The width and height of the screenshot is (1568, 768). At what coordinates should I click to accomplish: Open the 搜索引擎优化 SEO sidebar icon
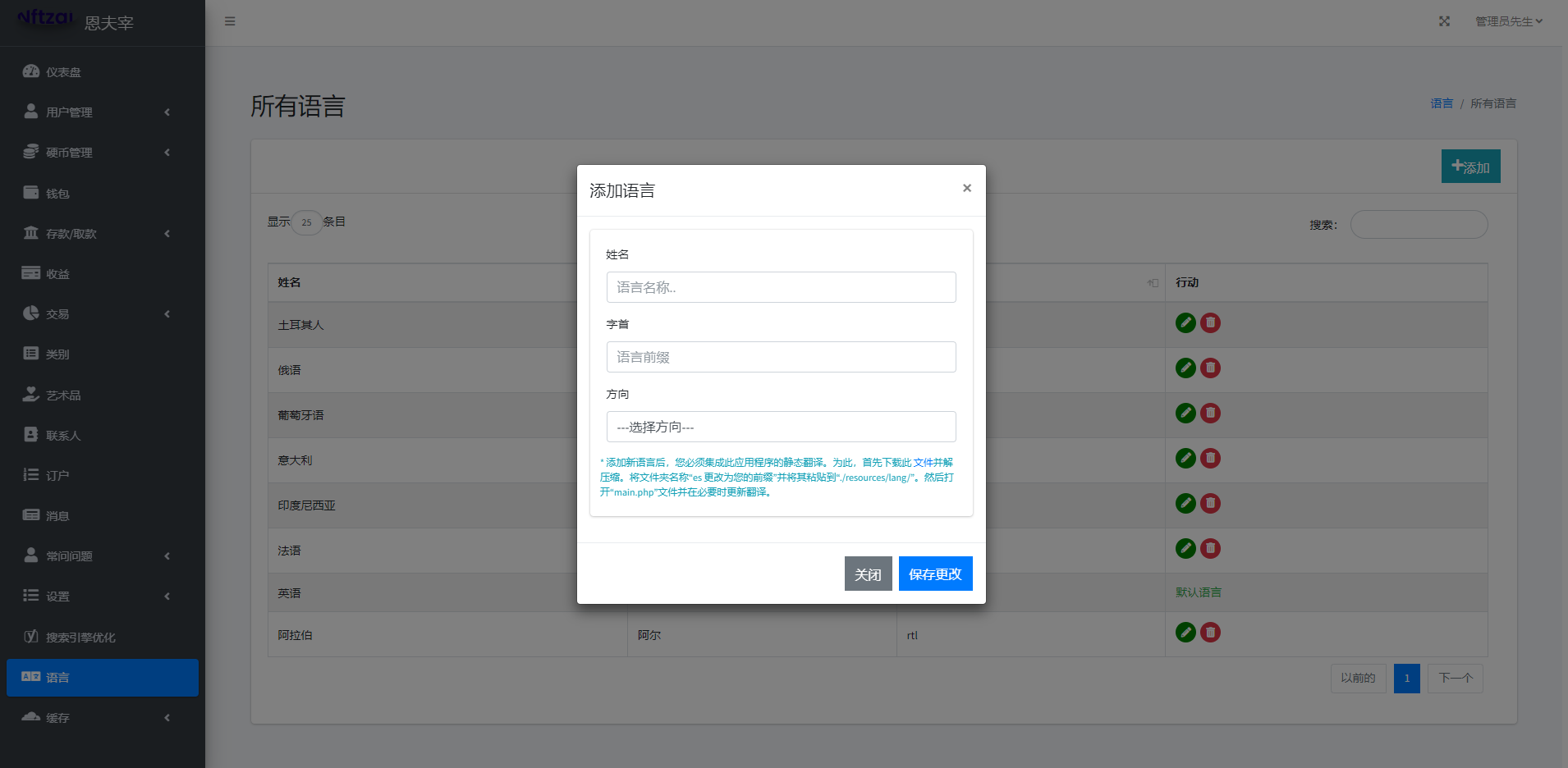point(30,637)
